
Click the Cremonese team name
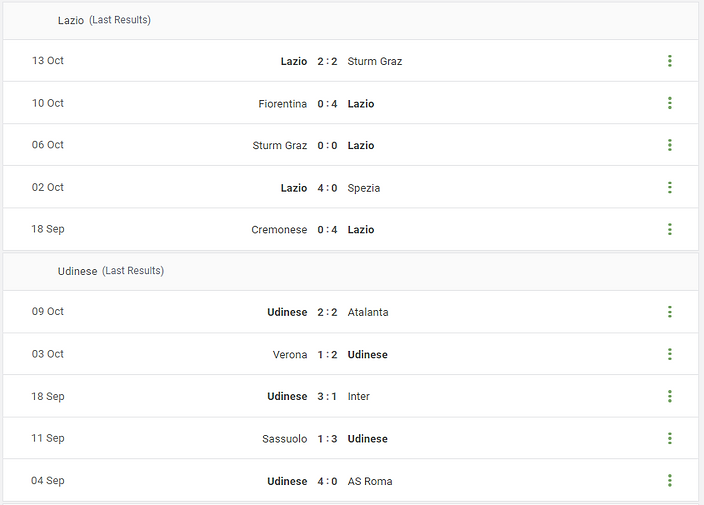(279, 230)
